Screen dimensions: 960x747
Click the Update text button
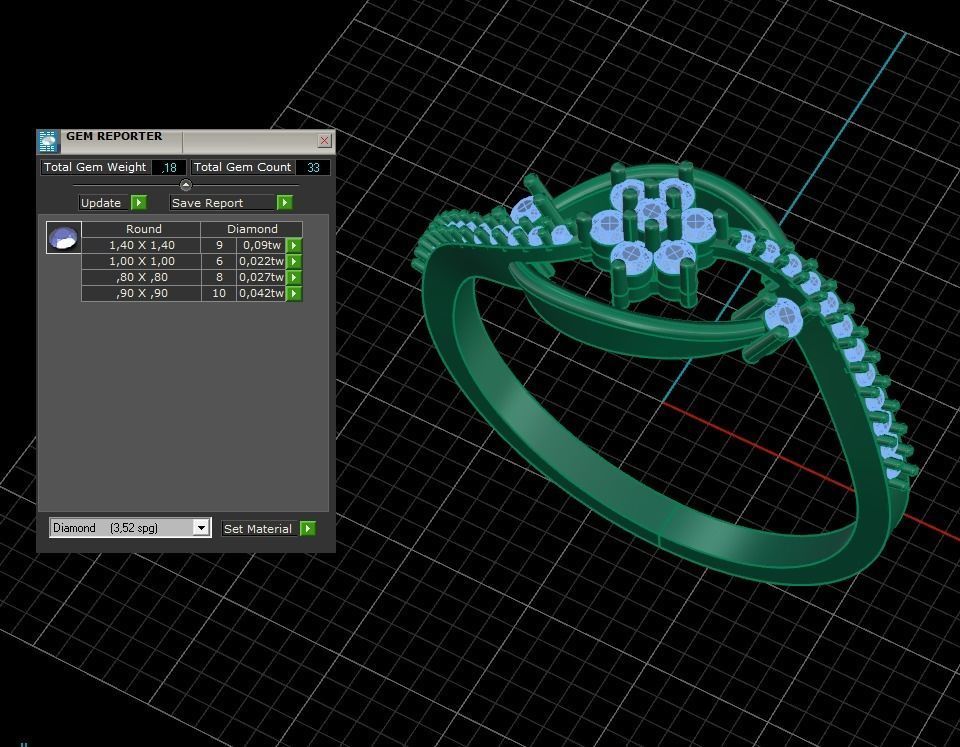pos(103,203)
